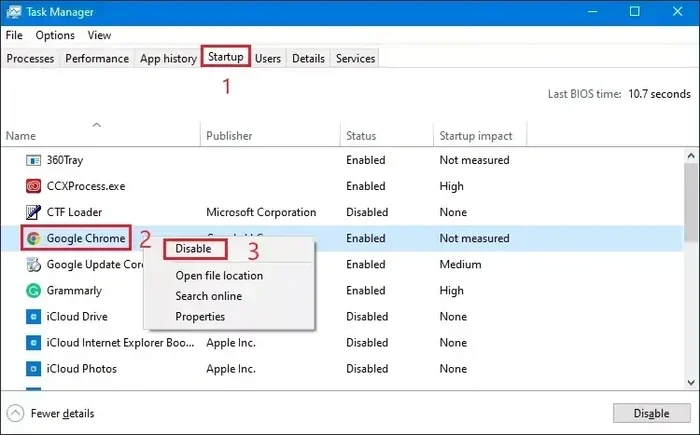Select the iCloud Internet Explorer Boo... entry
The height and width of the screenshot is (435, 700).
point(121,343)
